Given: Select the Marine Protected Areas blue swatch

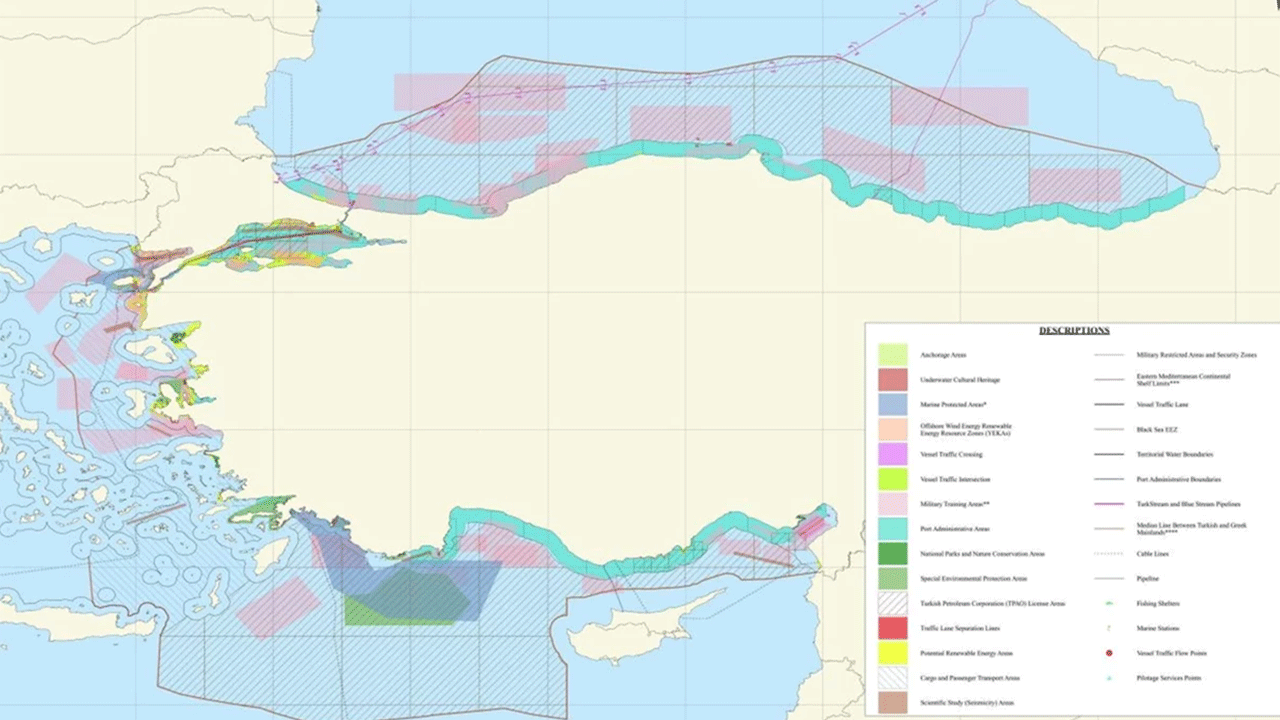Looking at the screenshot, I should tap(892, 405).
